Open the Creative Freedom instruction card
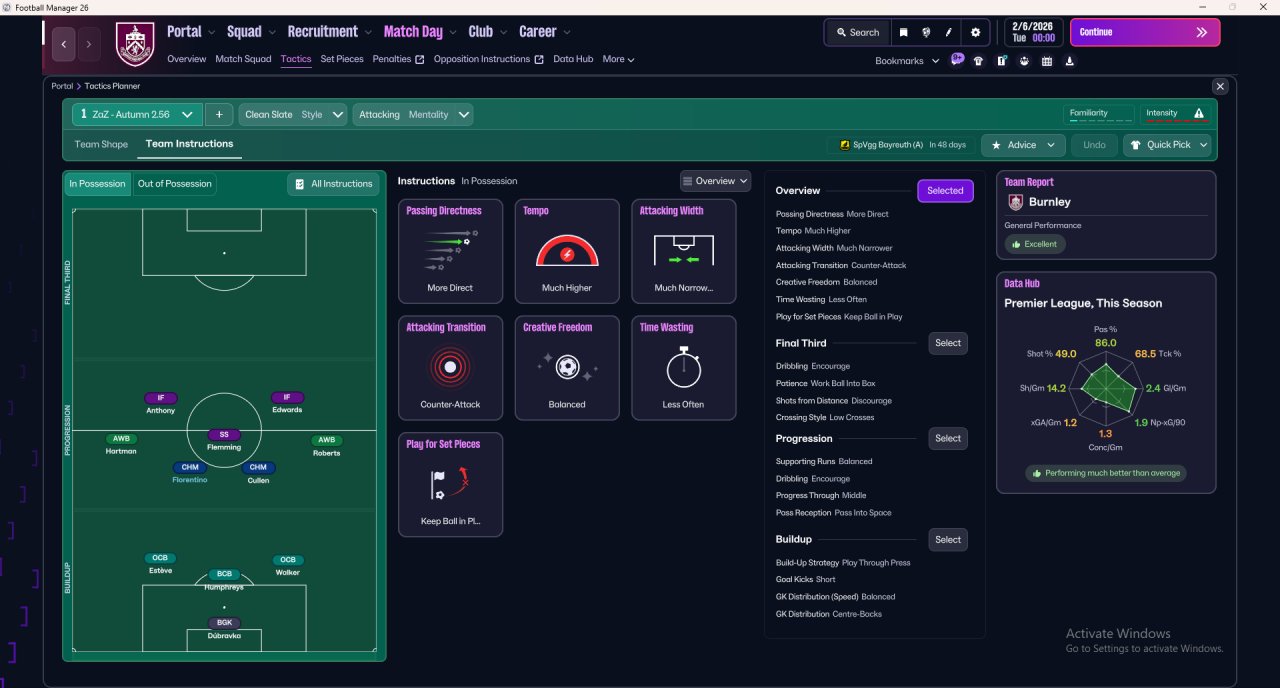 point(567,368)
